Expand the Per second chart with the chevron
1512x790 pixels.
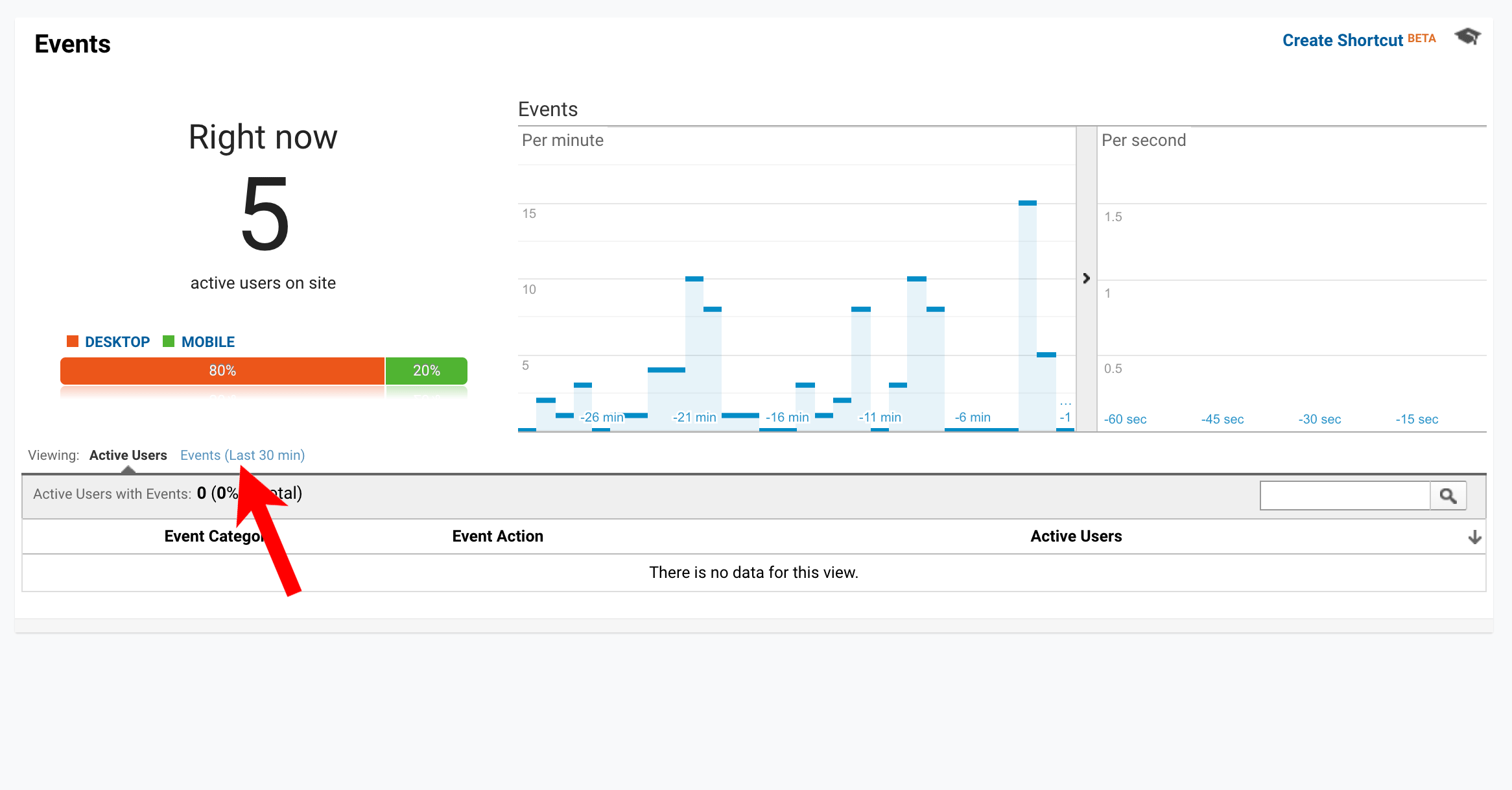(x=1086, y=279)
